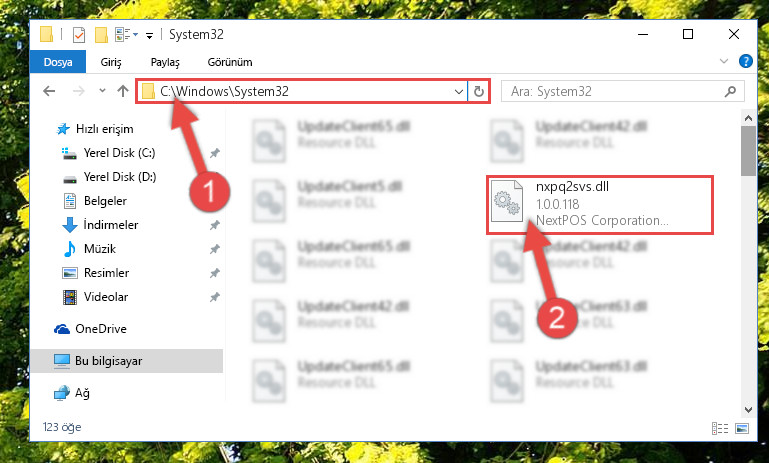The width and height of the screenshot is (769, 463).
Task: Go up one folder level
Action: click(123, 91)
